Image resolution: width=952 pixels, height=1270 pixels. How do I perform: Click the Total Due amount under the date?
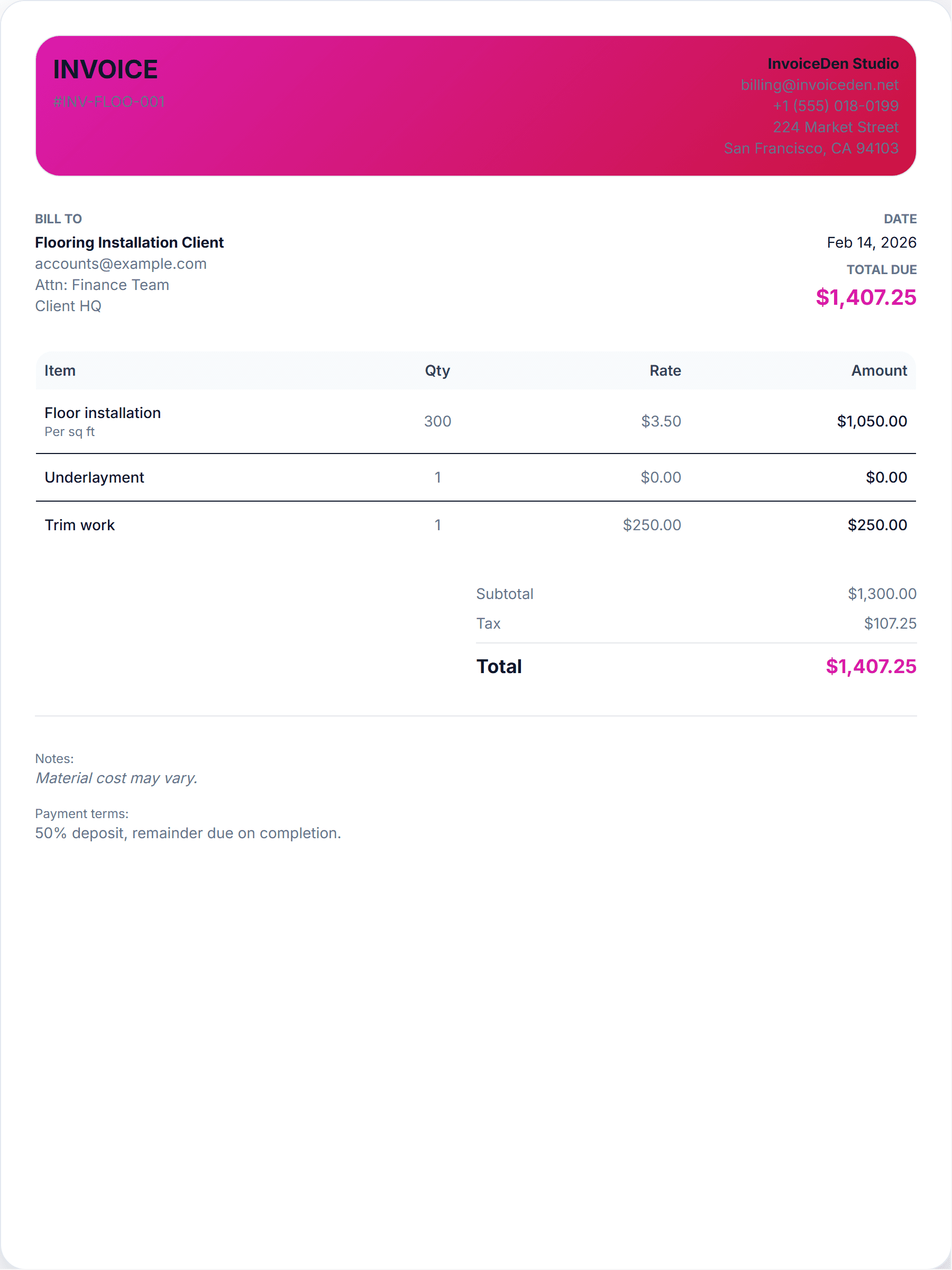tap(865, 297)
